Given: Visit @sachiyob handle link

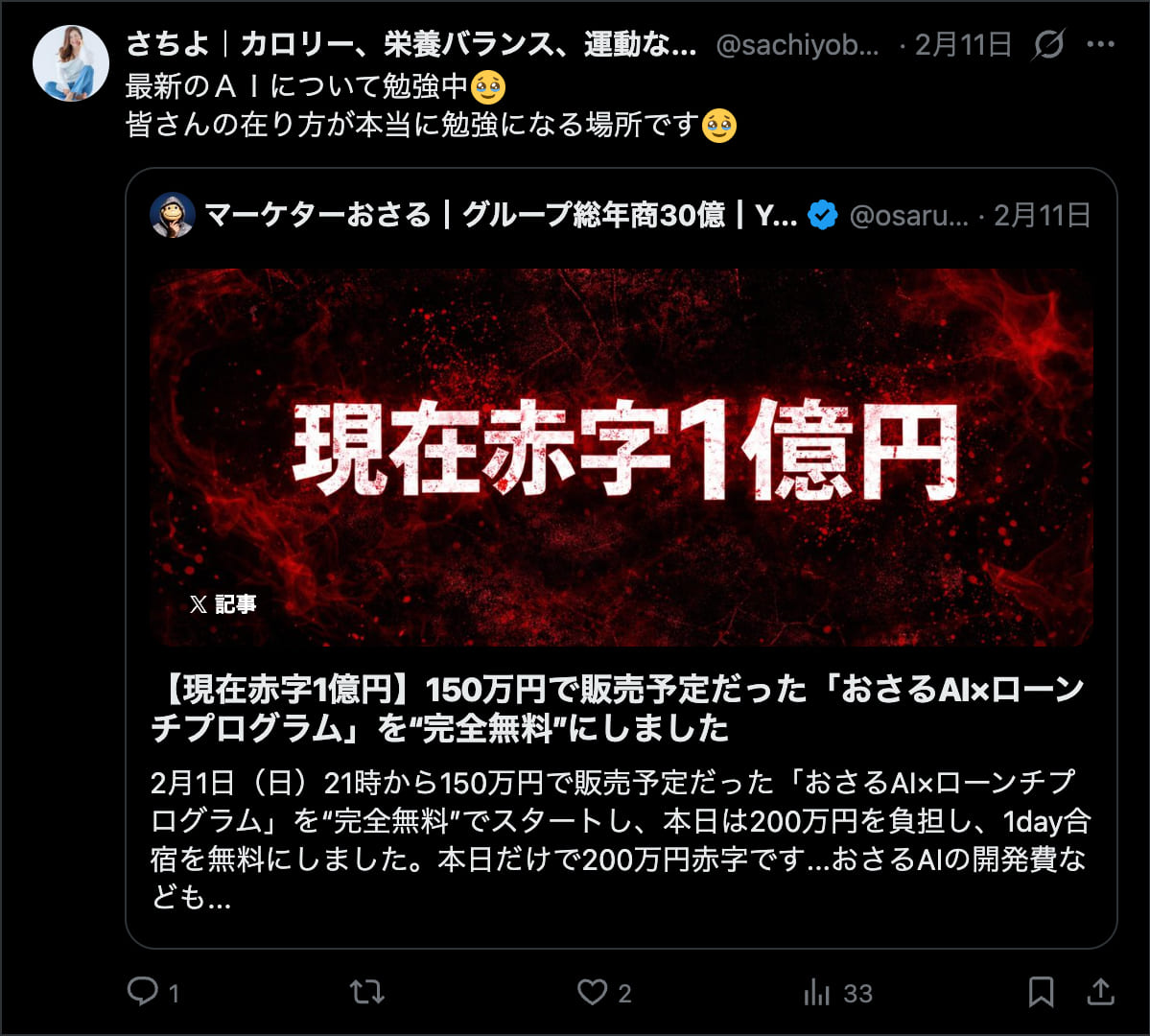Looking at the screenshot, I should (797, 45).
